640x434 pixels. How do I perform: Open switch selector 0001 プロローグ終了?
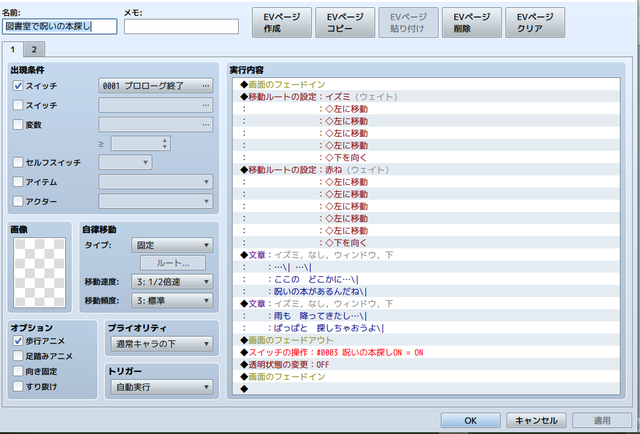(x=156, y=86)
